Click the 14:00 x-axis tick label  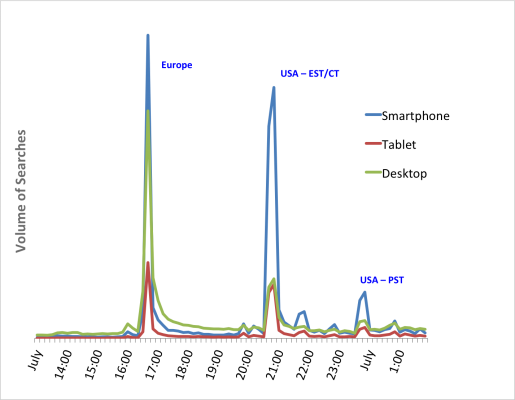click(x=63, y=364)
